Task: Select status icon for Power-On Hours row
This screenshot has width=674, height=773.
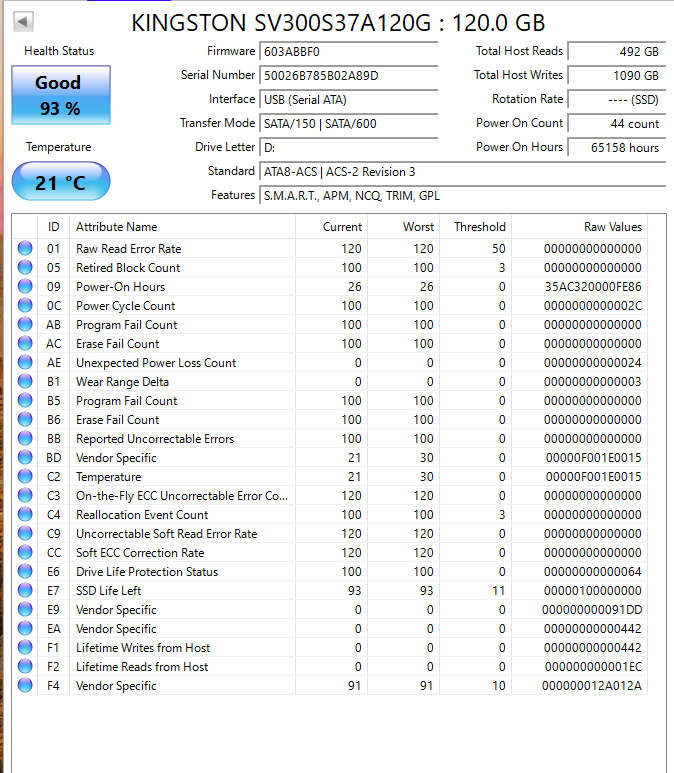Action: [x=25, y=286]
